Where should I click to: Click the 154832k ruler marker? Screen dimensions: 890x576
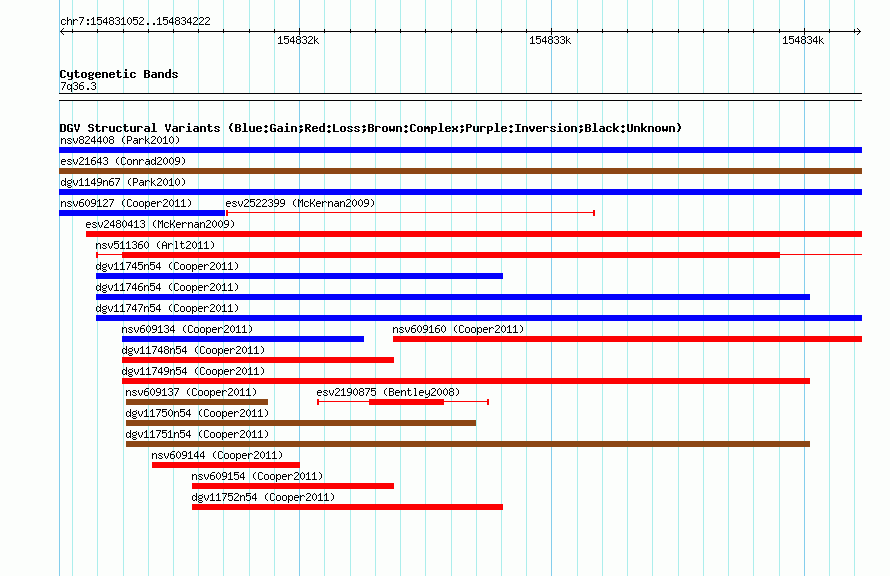pyautogui.click(x=297, y=40)
